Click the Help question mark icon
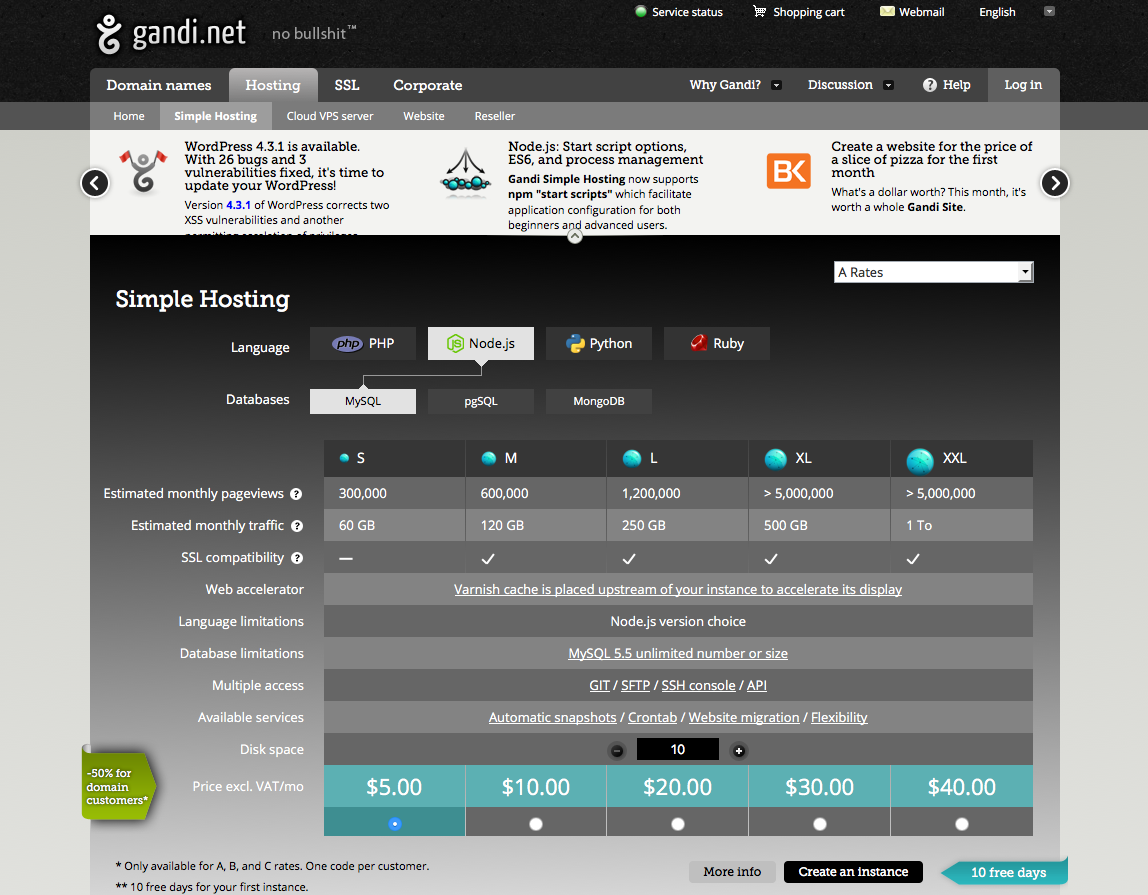 (929, 85)
